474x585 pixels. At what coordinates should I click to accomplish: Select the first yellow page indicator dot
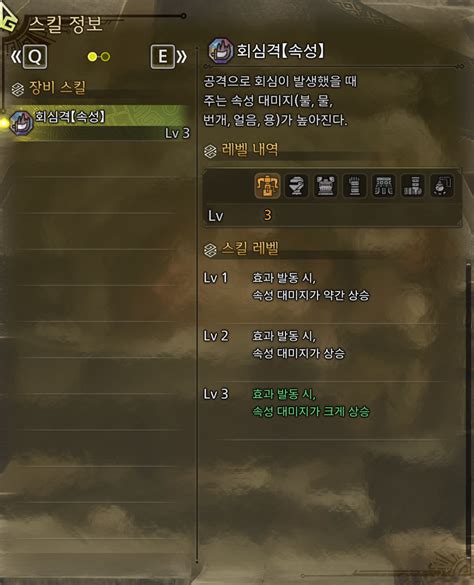point(92,57)
